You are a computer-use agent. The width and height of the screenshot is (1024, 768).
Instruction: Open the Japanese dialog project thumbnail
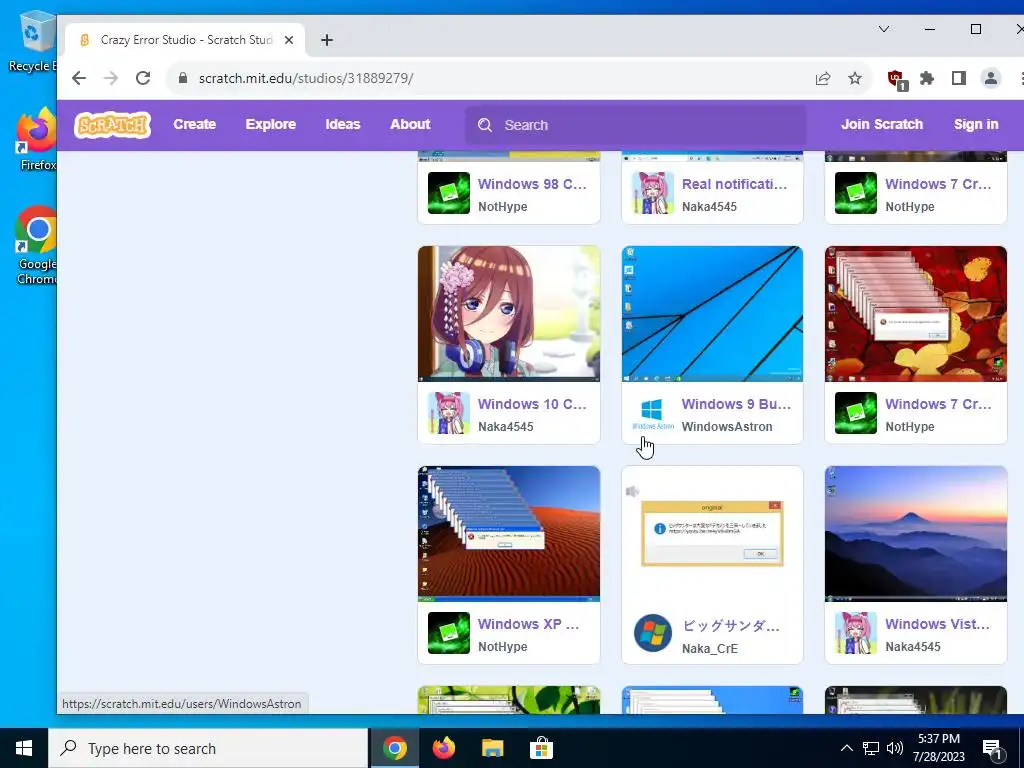tap(712, 534)
